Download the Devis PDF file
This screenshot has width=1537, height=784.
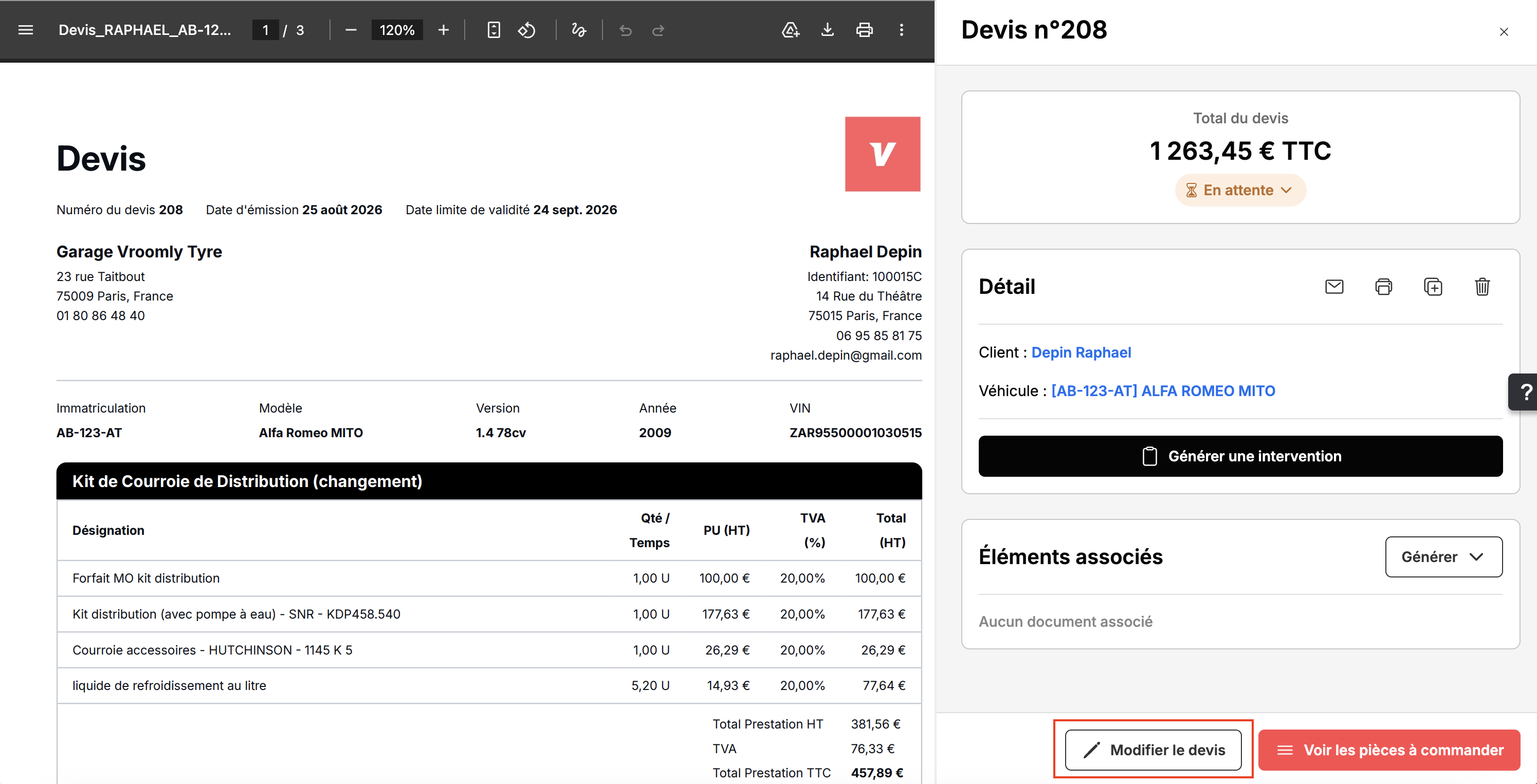[x=828, y=30]
